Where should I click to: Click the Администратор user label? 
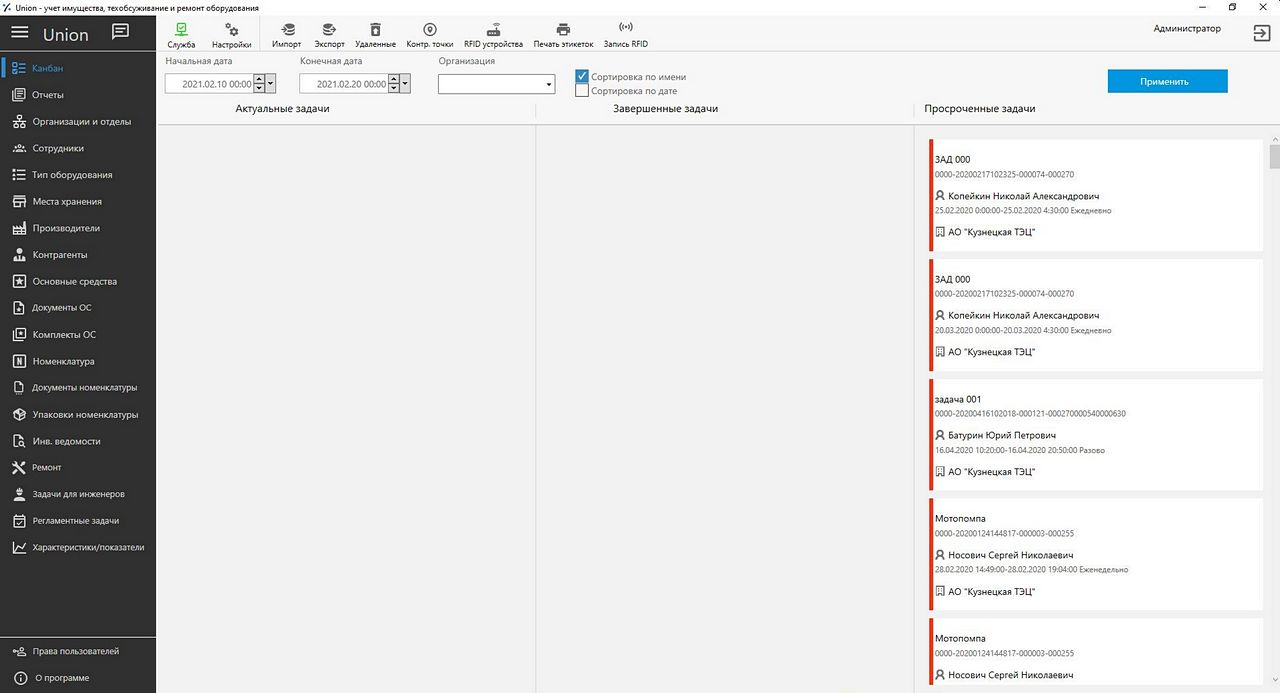pos(1187,29)
